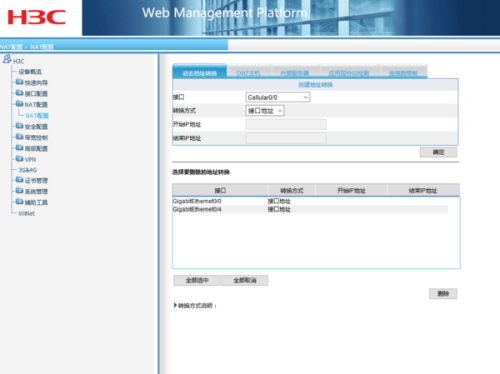Expand the VPN tree node
500x374 pixels.
click(x=30, y=159)
